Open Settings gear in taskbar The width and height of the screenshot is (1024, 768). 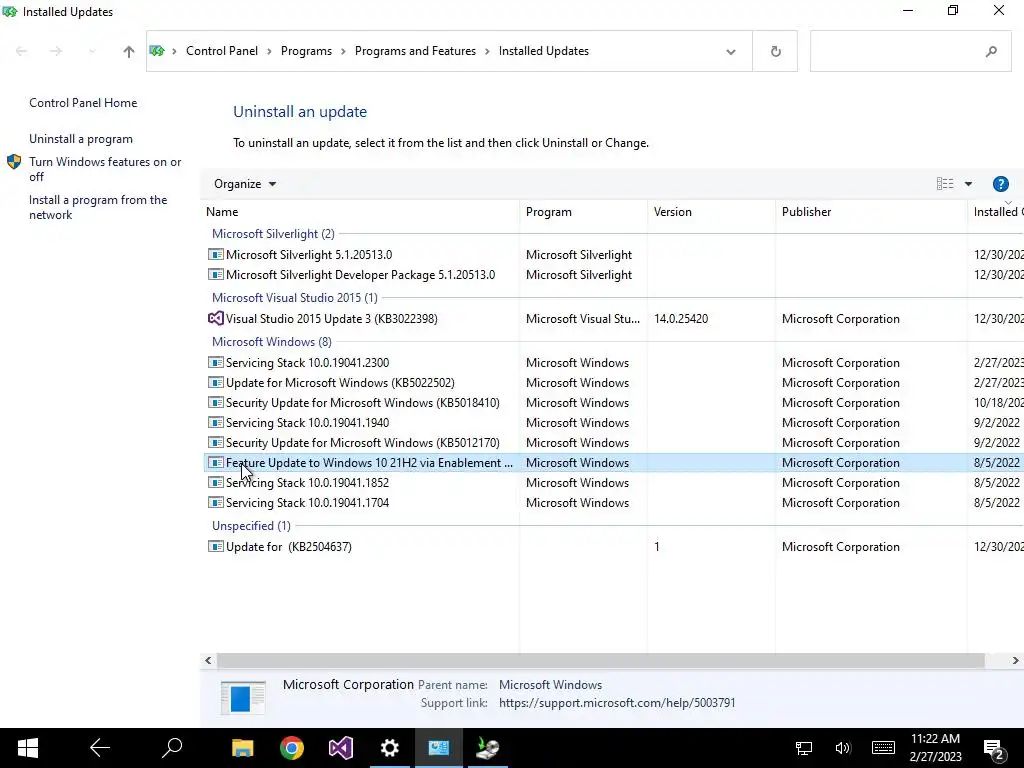pyautogui.click(x=390, y=748)
